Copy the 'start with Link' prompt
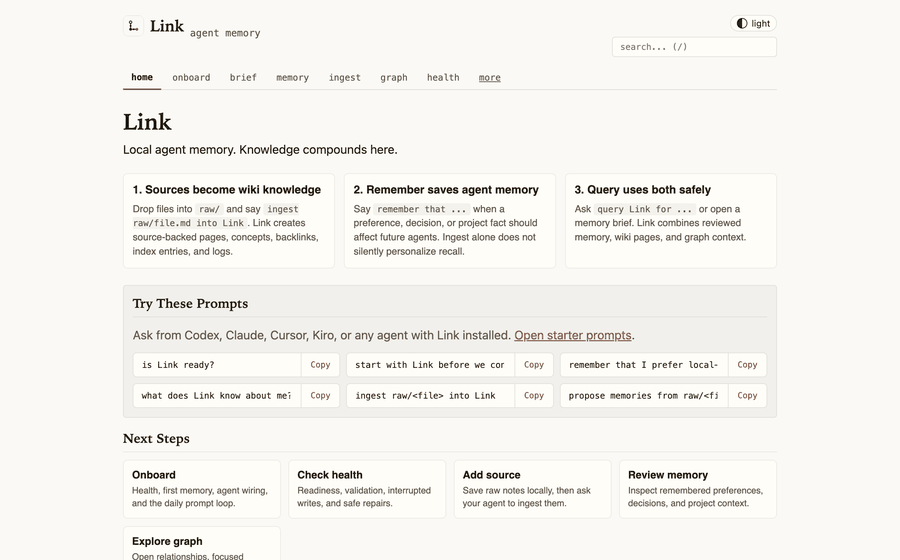This screenshot has width=900, height=560. (534, 365)
